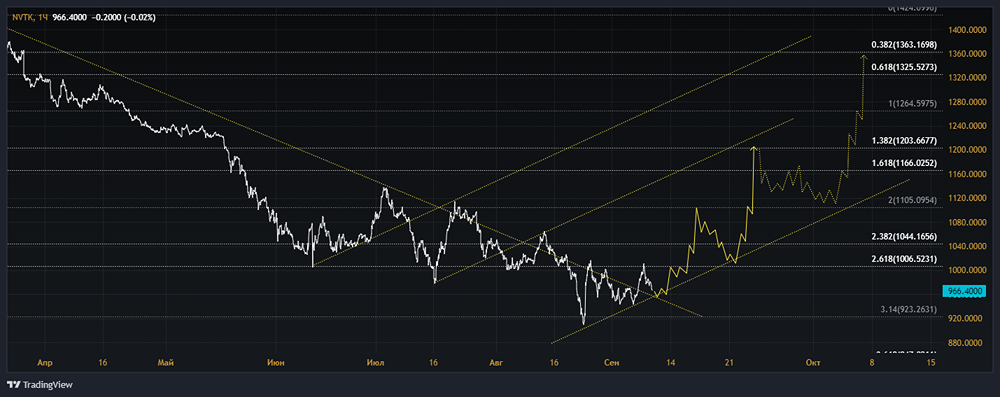Click the NVTK ticker symbol label
The height and width of the screenshot is (397, 1000).
click(x=23, y=18)
